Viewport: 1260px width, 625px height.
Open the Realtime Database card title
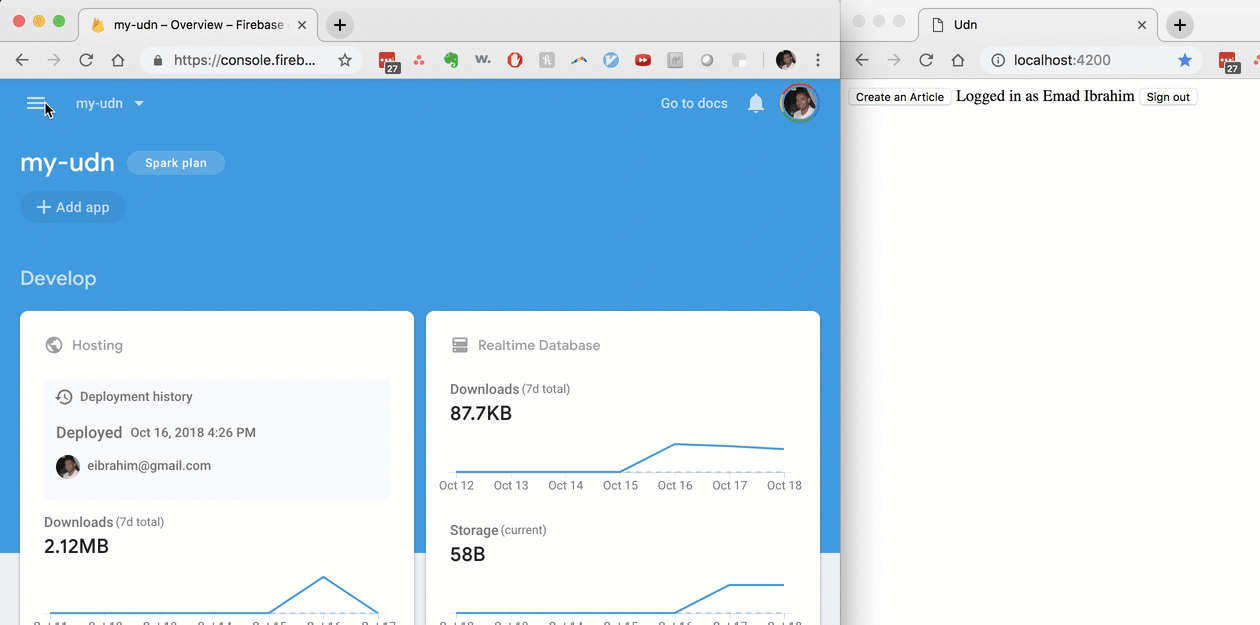[x=539, y=345]
